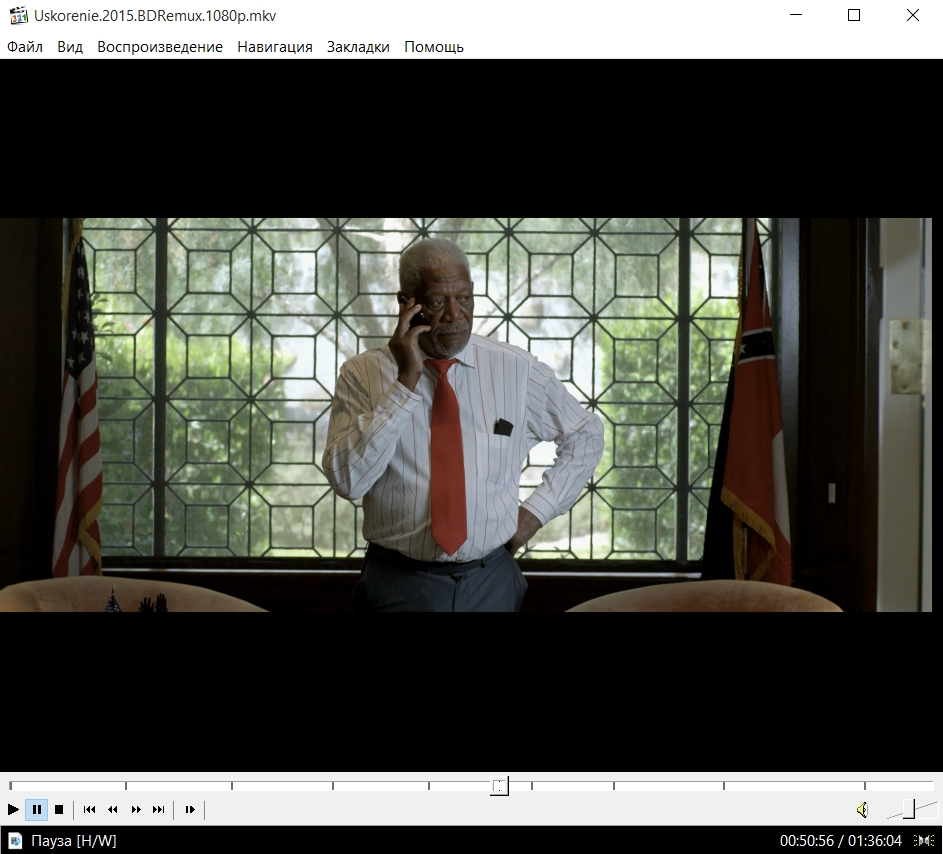Close the player window

point(913,15)
